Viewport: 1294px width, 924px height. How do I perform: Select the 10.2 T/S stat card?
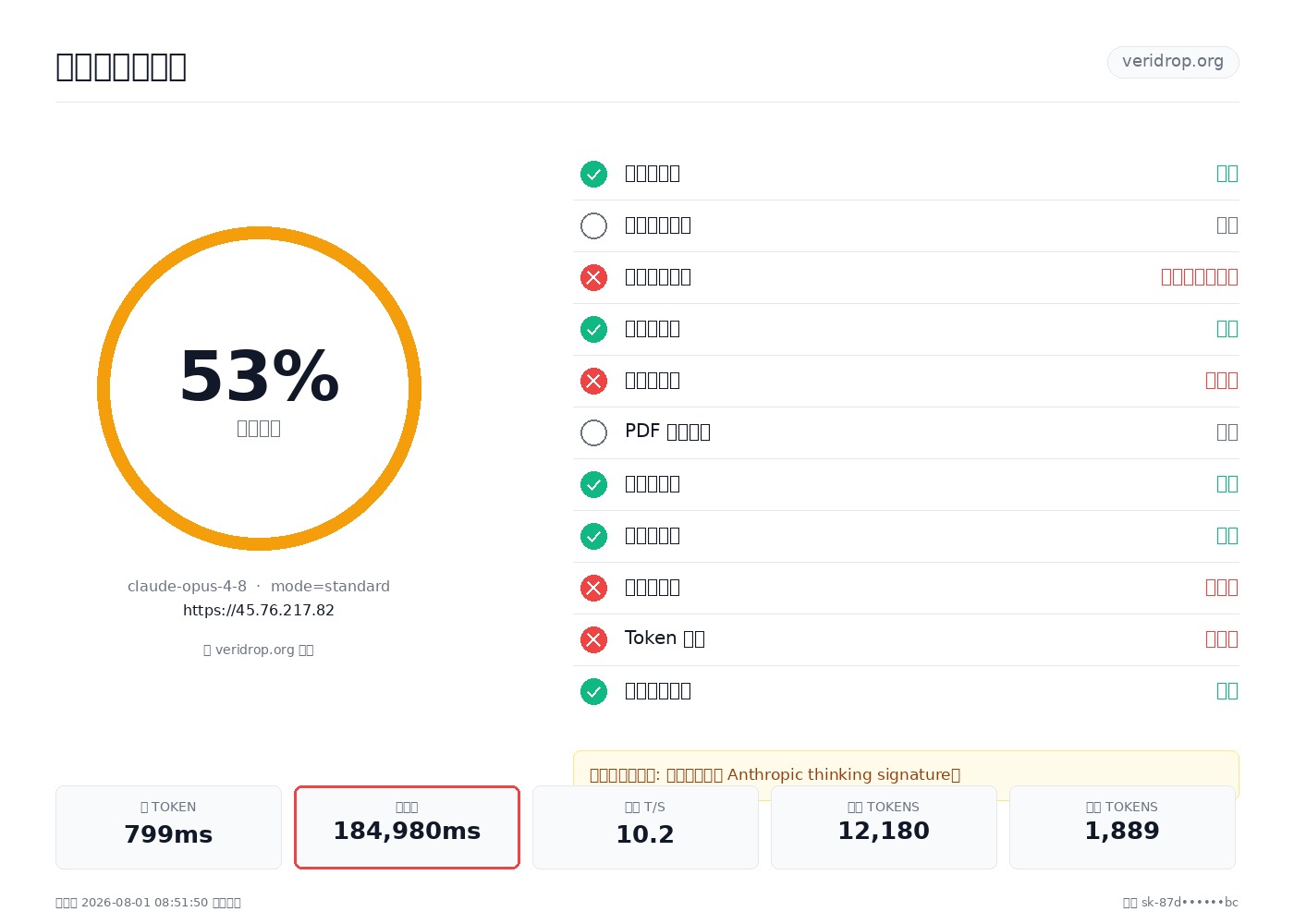coord(645,827)
